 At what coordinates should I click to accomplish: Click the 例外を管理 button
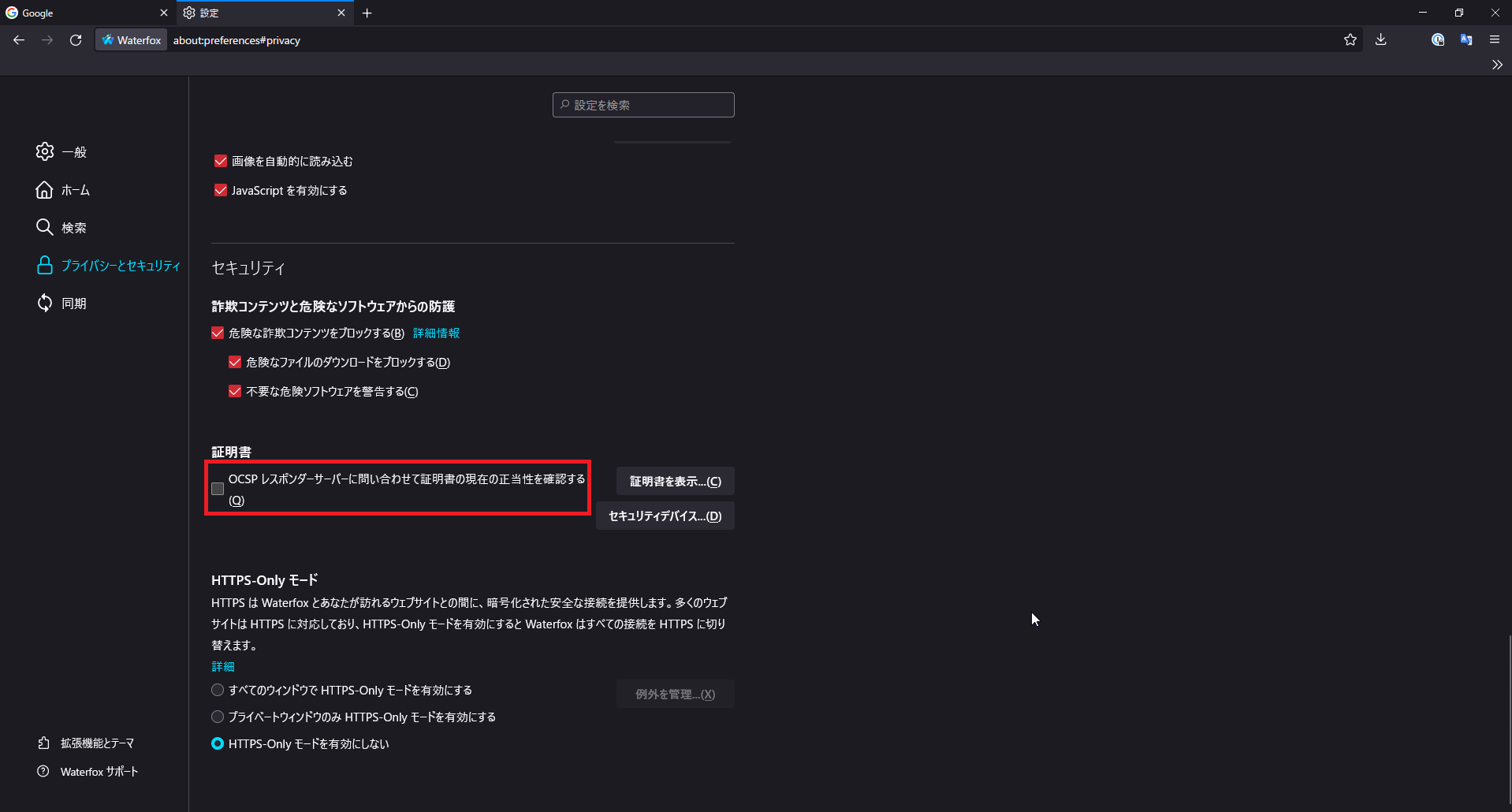click(676, 695)
